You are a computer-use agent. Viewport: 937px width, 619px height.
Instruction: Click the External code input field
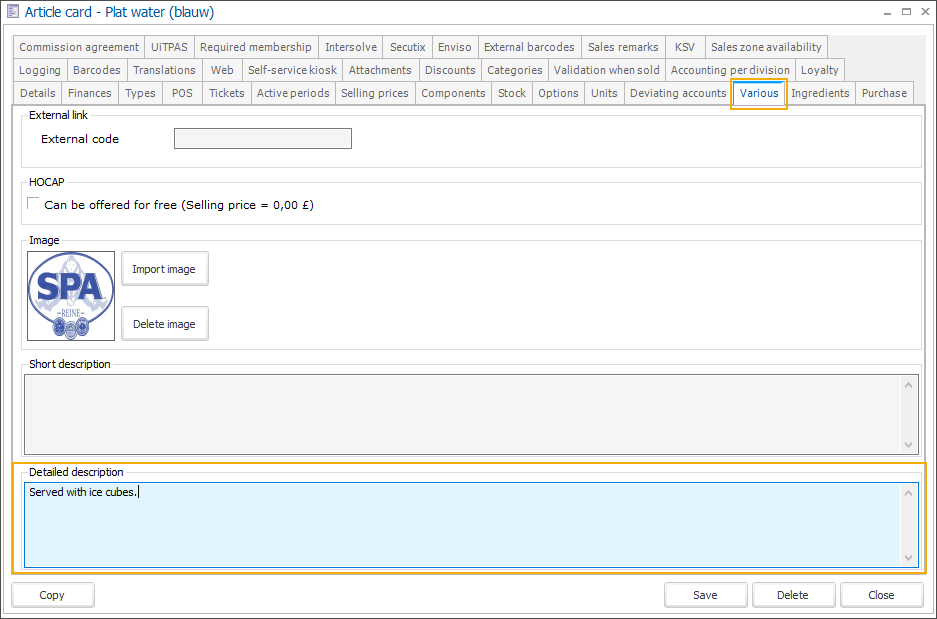coord(263,139)
